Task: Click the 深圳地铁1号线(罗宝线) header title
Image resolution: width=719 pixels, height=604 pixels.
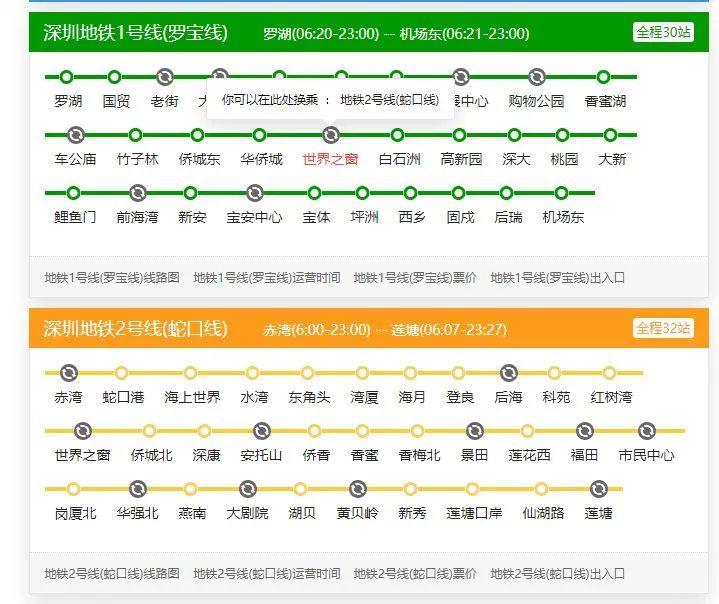Action: [x=135, y=33]
